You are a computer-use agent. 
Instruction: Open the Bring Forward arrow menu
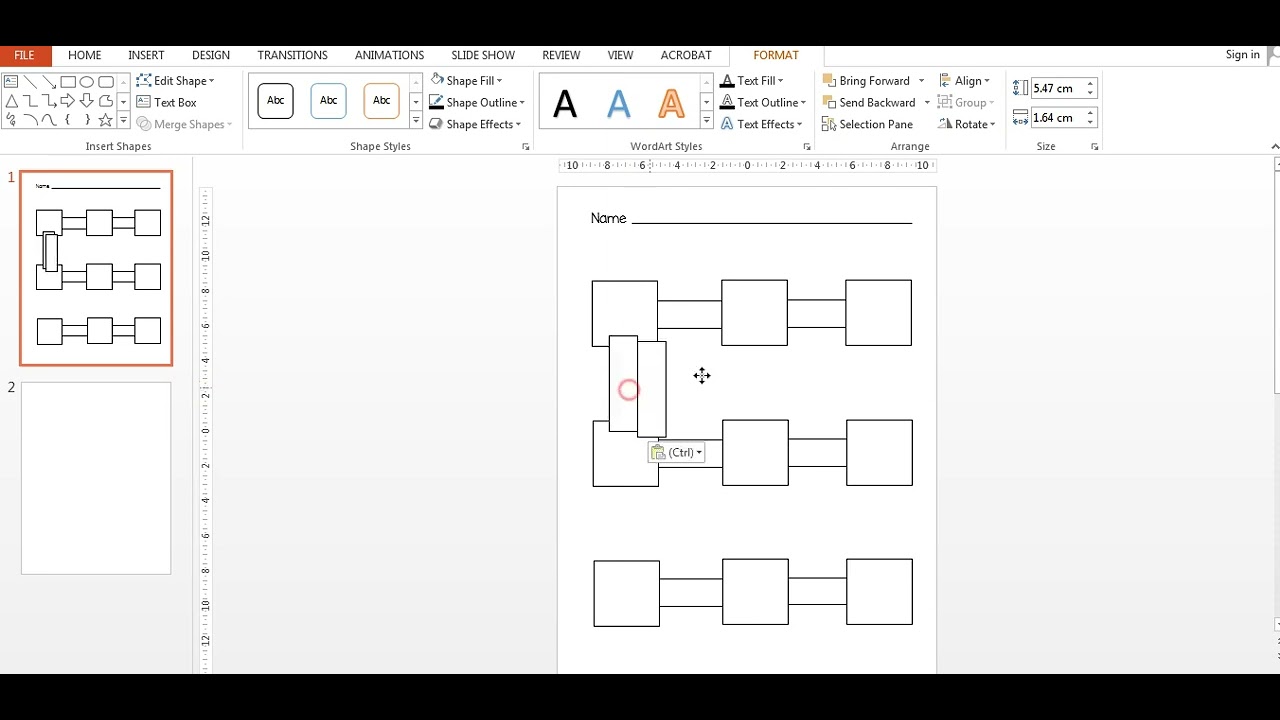[x=921, y=81]
